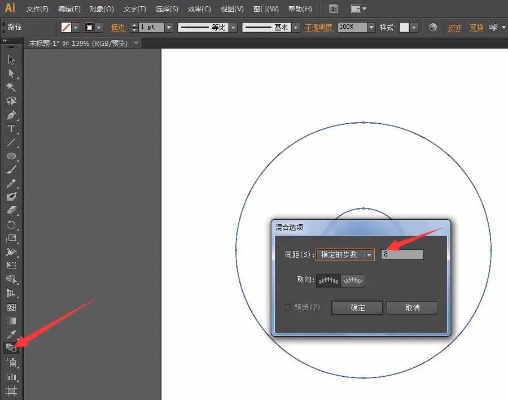Viewport: 508px width, 400px height.
Task: Select the Blend tool in toolbox
Action: tap(11, 348)
